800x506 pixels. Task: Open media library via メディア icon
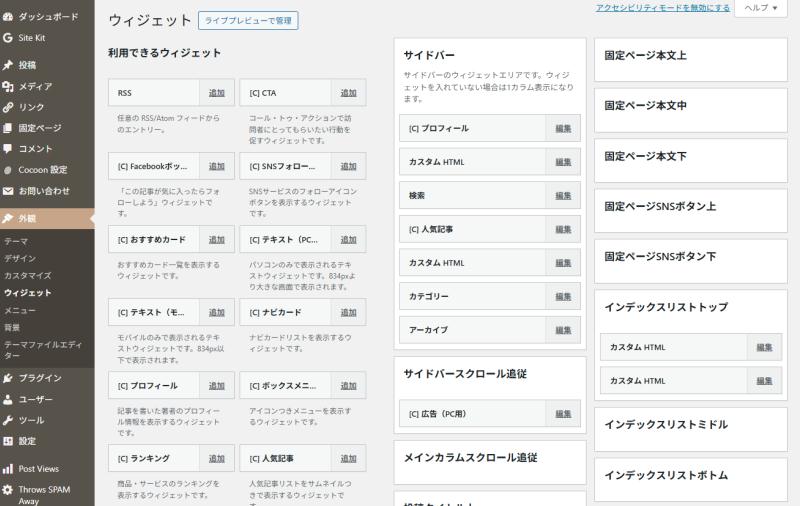click(x=8, y=86)
